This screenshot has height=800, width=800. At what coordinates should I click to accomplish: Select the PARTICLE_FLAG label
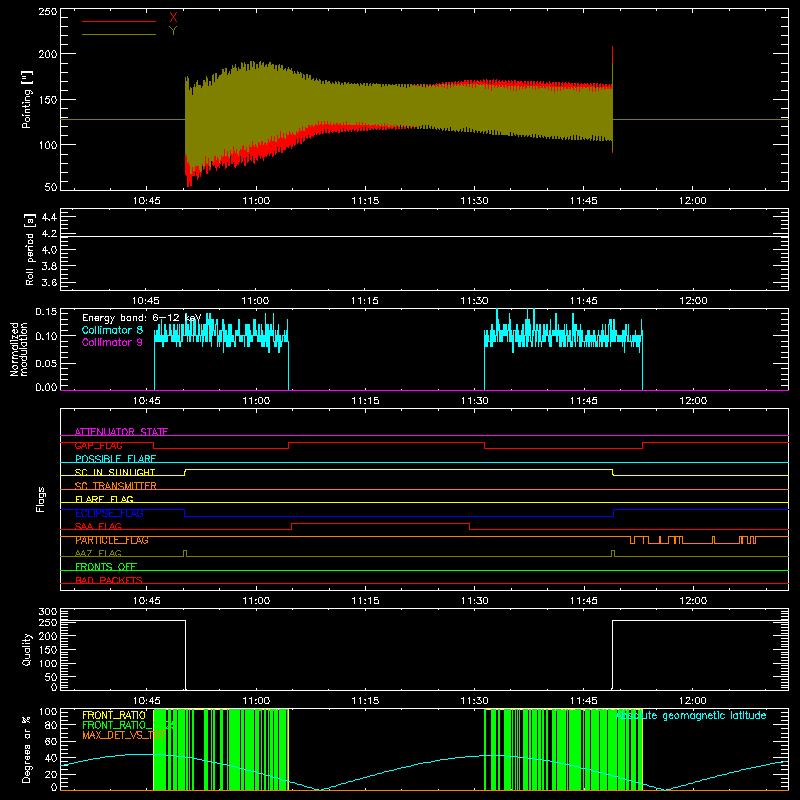click(x=112, y=540)
